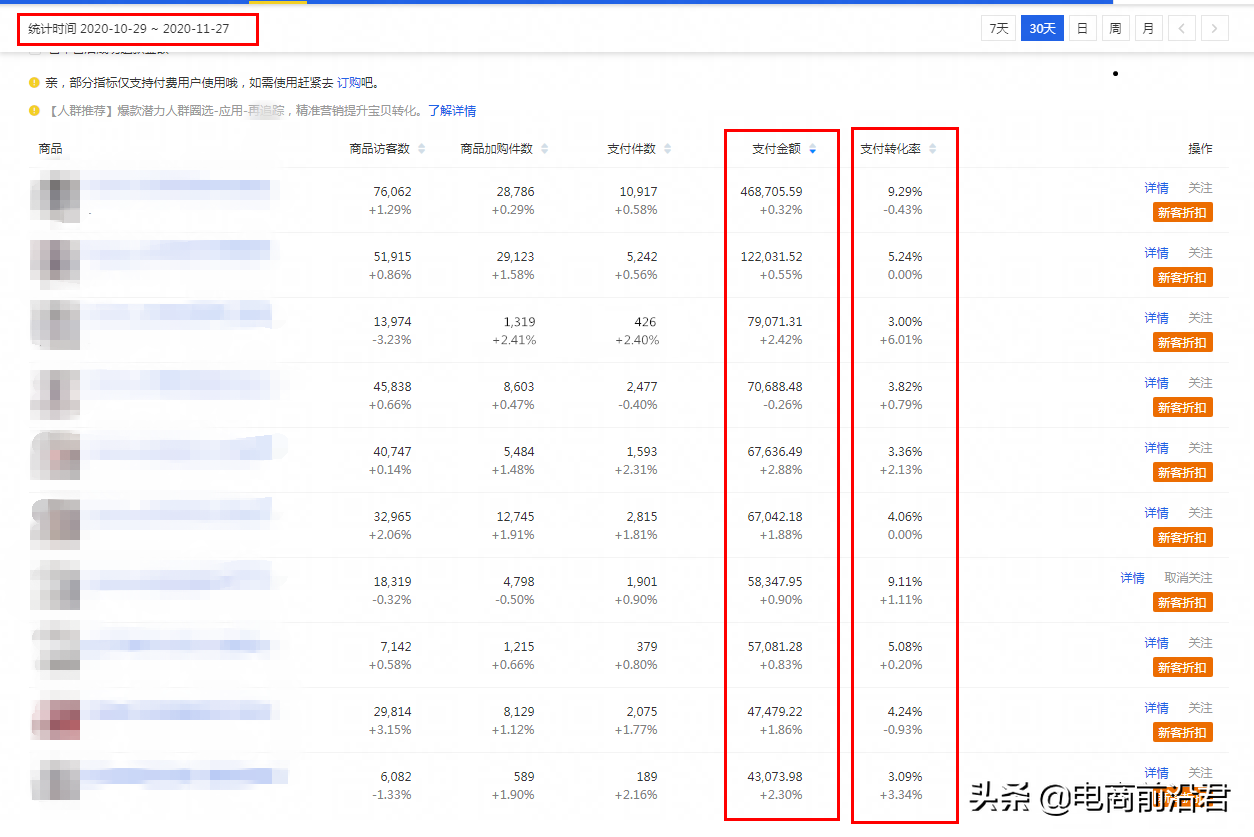
Task: Open the 了解详情 link
Action: [x=452, y=111]
